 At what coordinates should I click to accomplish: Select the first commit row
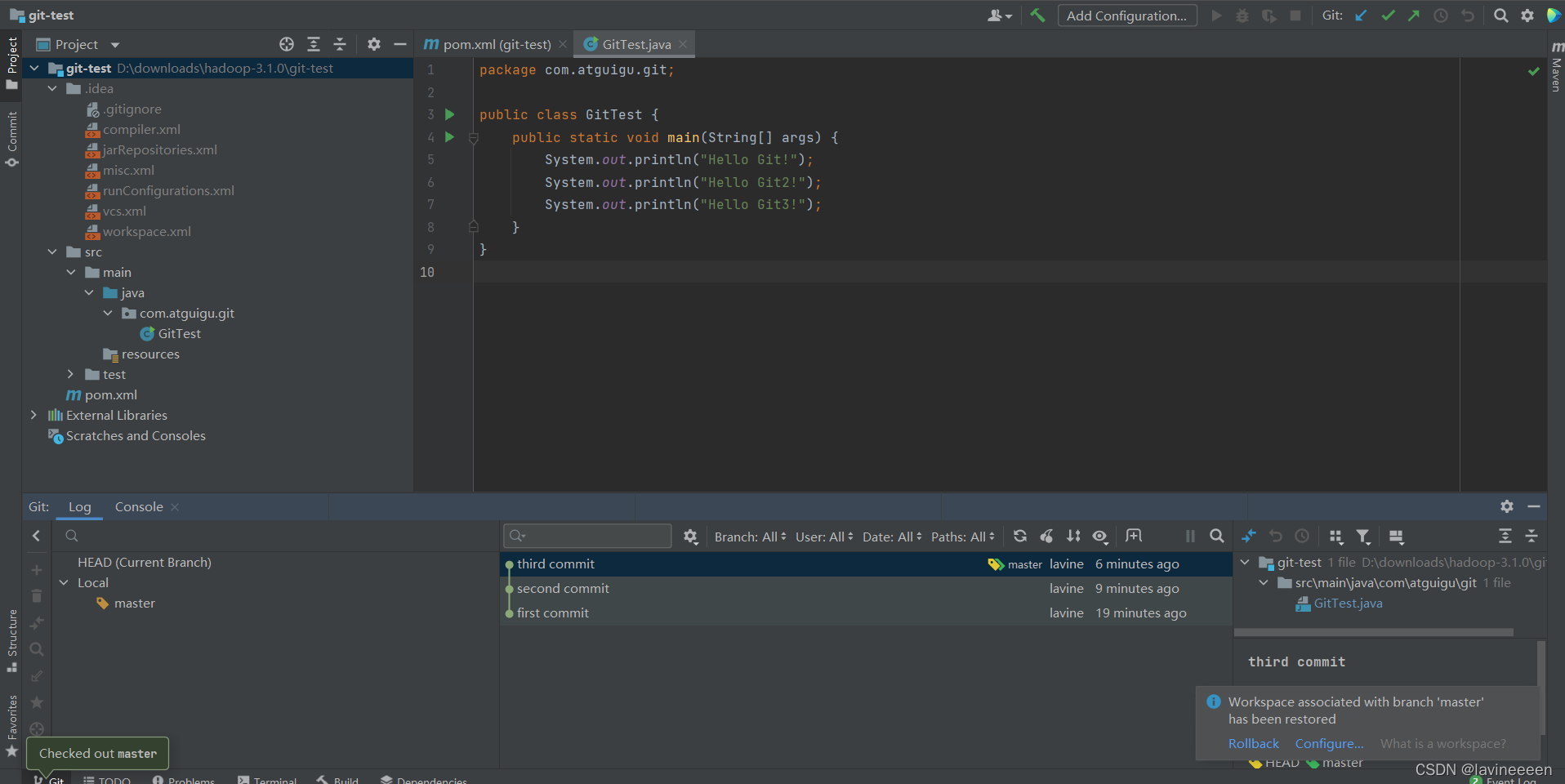point(866,613)
